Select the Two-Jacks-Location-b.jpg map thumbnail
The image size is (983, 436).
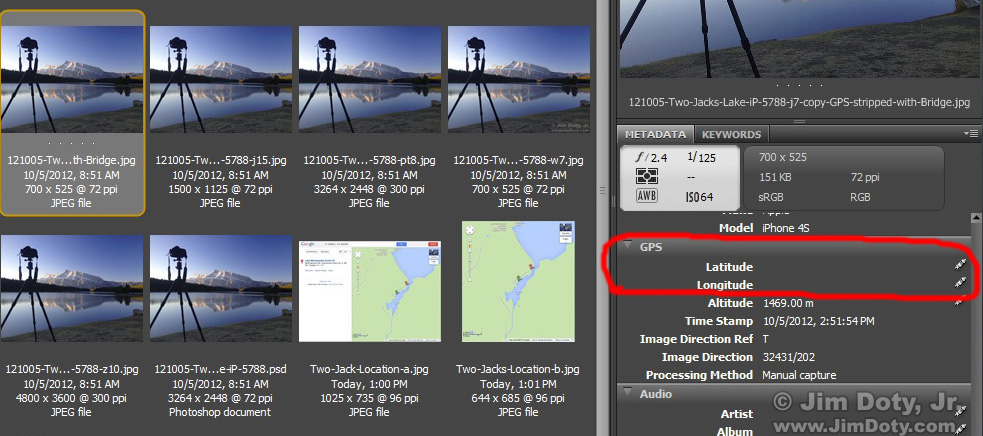(518, 281)
